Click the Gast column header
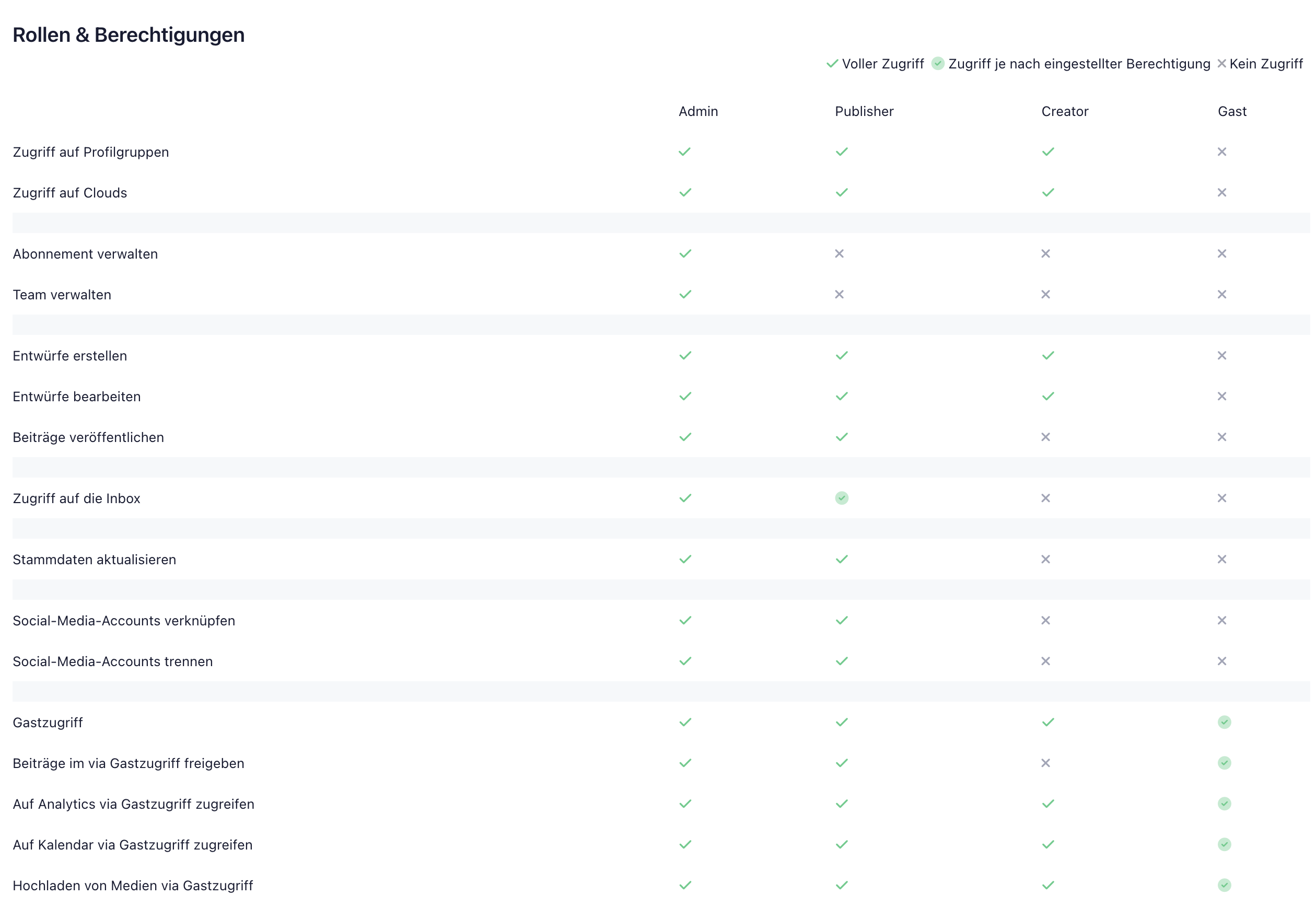This screenshot has width=1316, height=919. [x=1232, y=111]
